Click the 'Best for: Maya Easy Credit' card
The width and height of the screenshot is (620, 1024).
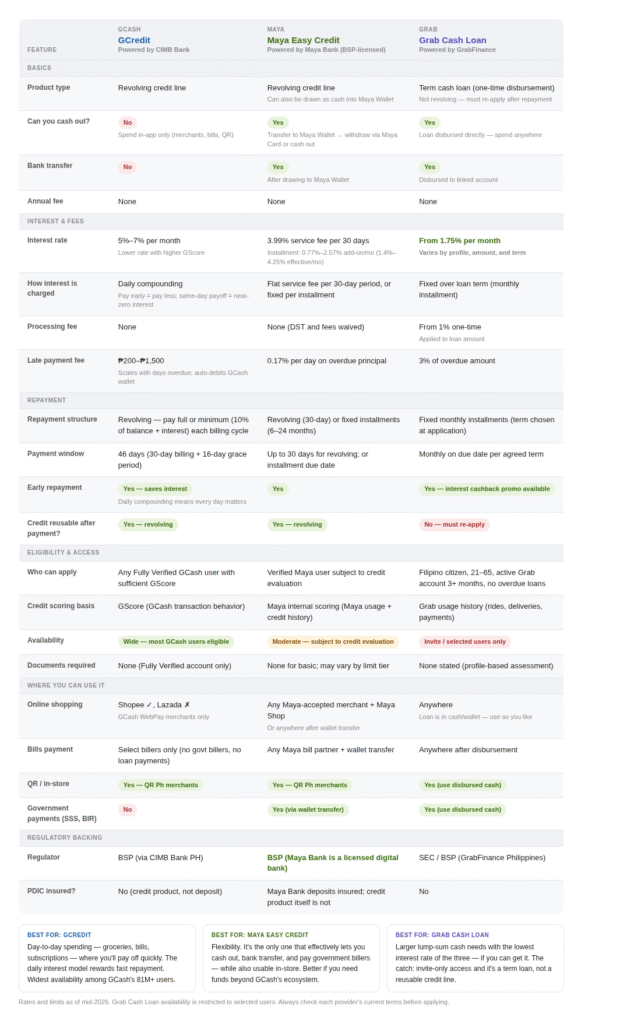(x=291, y=958)
